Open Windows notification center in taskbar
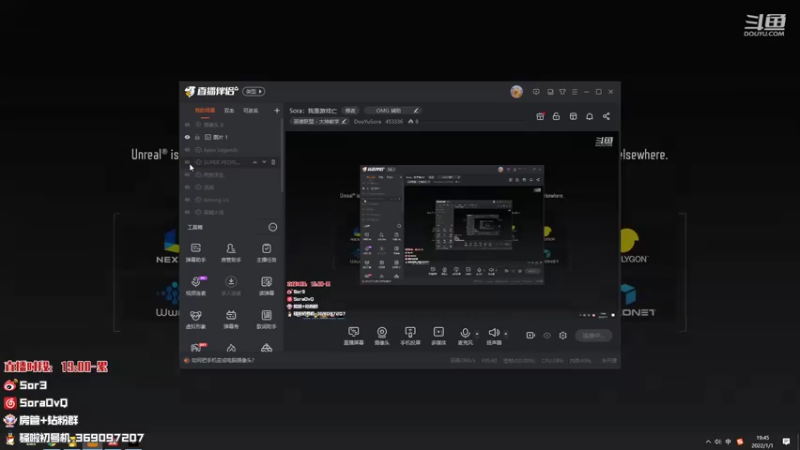 [786, 441]
